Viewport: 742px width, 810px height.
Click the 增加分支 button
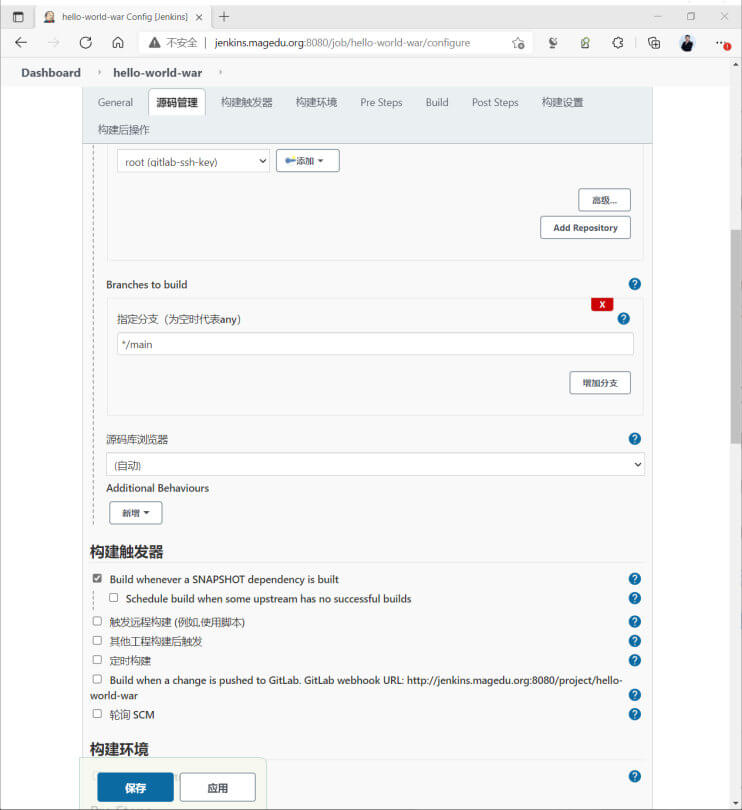(x=600, y=383)
